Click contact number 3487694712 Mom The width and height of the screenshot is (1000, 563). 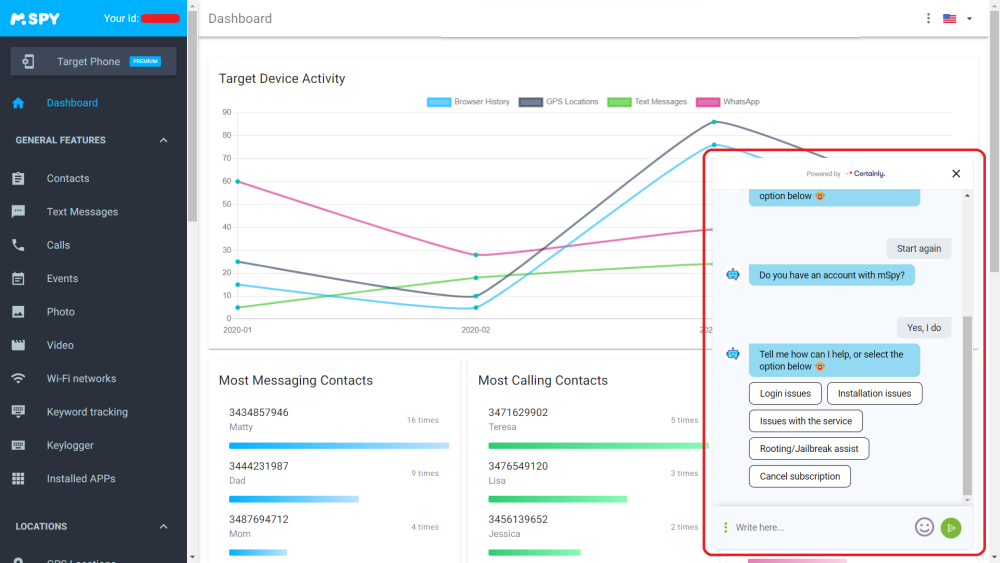point(259,520)
